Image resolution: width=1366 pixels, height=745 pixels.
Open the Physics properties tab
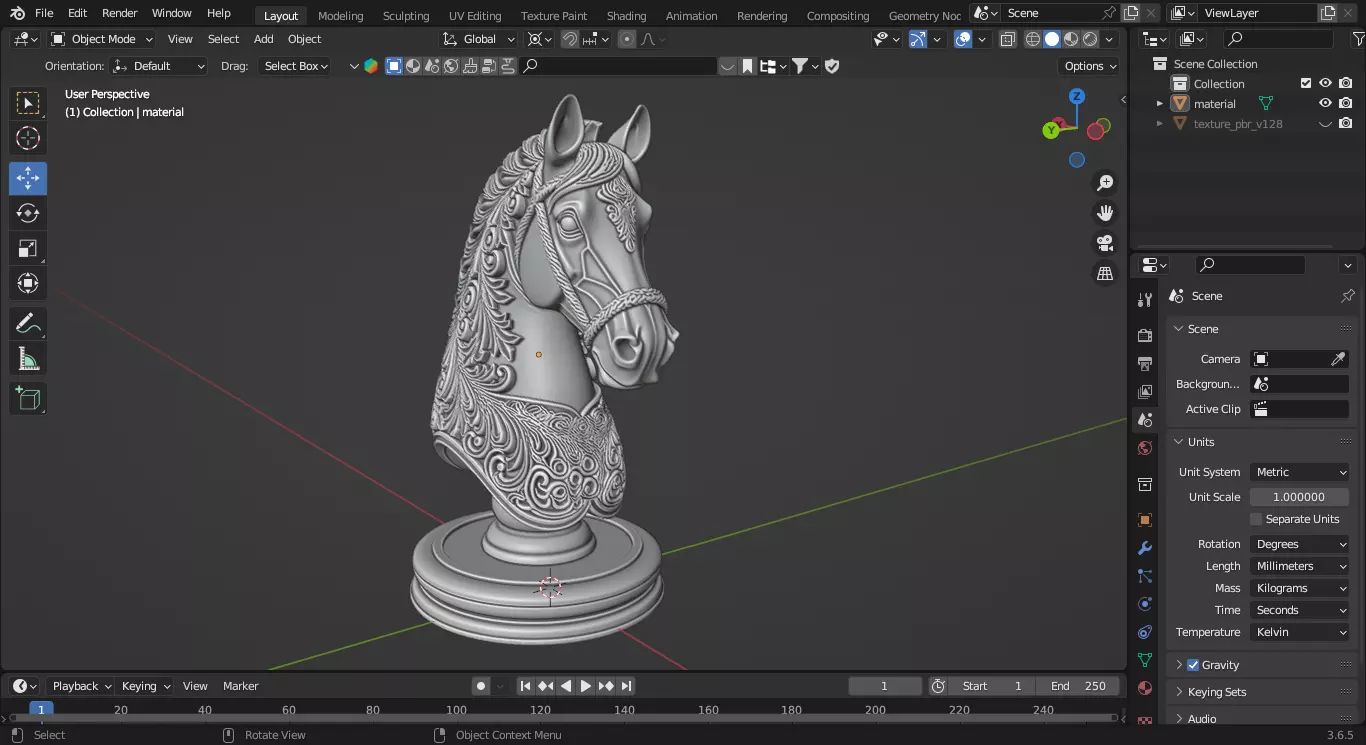(x=1145, y=604)
